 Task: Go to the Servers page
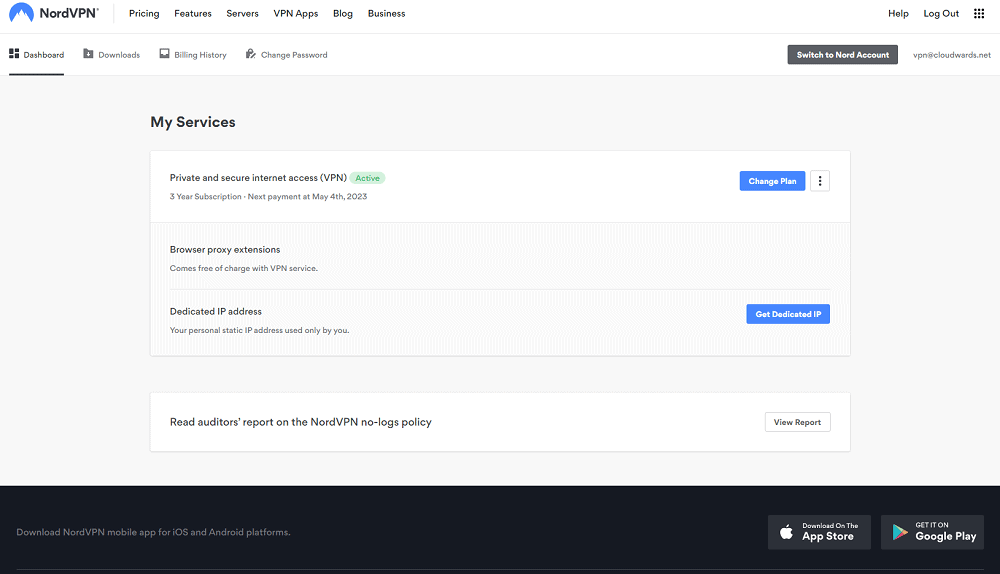point(242,13)
